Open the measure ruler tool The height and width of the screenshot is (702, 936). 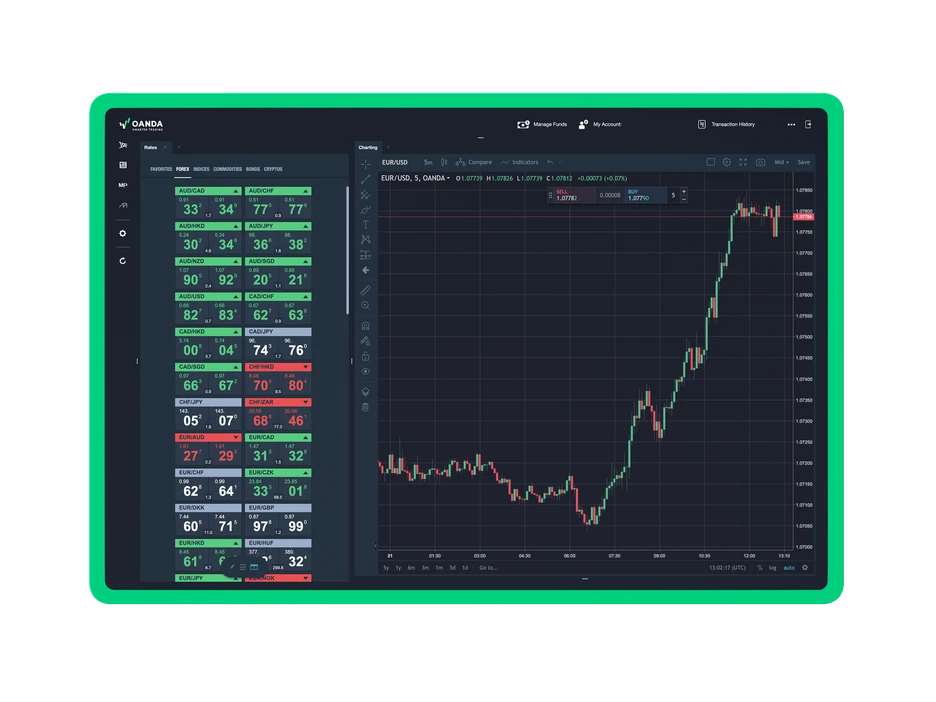366,289
